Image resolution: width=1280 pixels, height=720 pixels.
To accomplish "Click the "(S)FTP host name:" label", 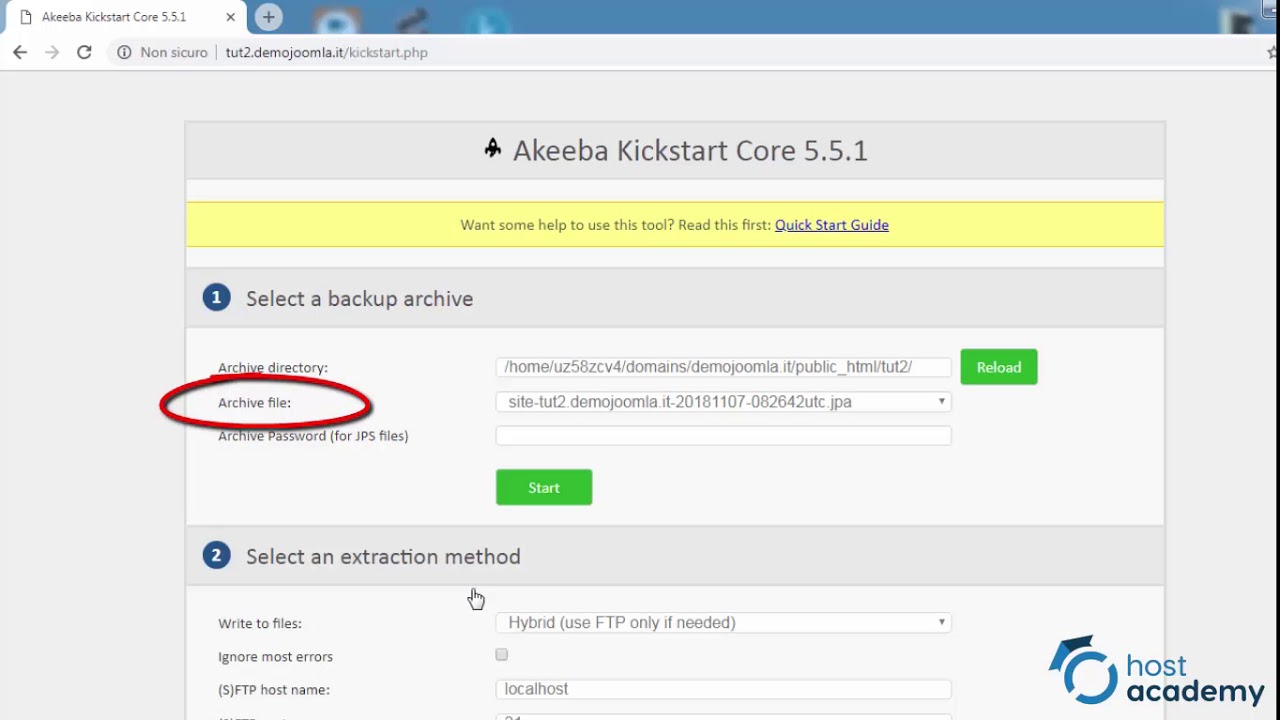I will (x=274, y=690).
